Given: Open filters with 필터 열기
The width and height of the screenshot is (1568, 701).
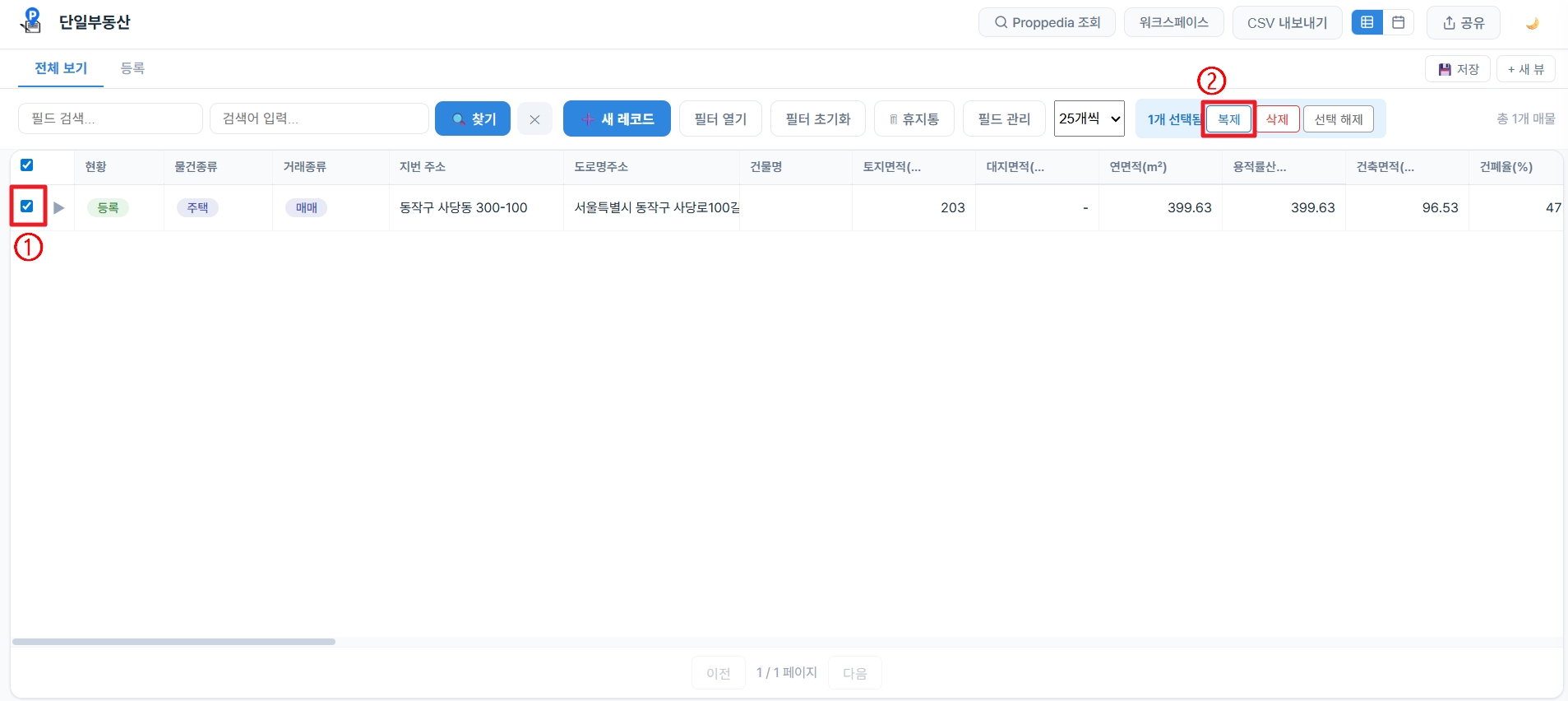Looking at the screenshot, I should (720, 118).
